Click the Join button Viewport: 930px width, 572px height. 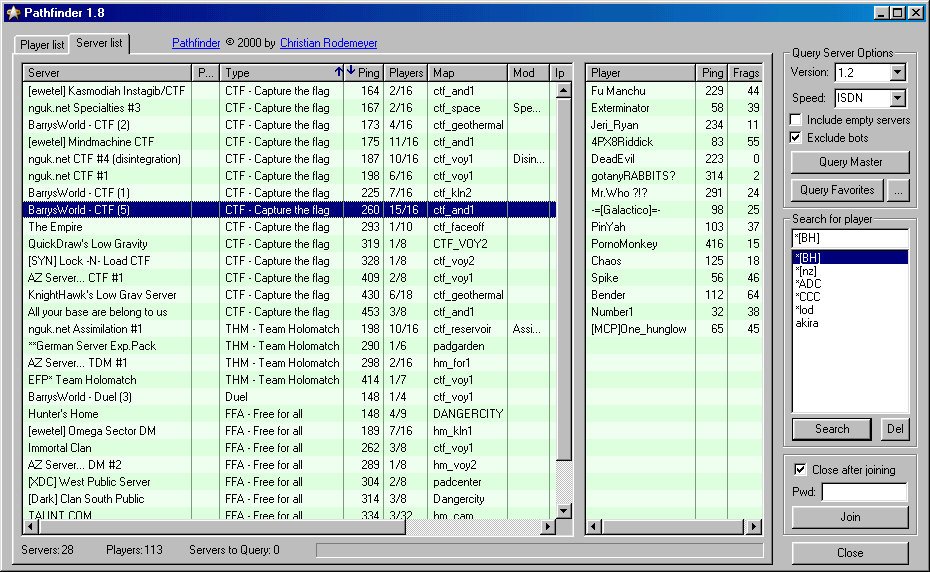tap(850, 517)
